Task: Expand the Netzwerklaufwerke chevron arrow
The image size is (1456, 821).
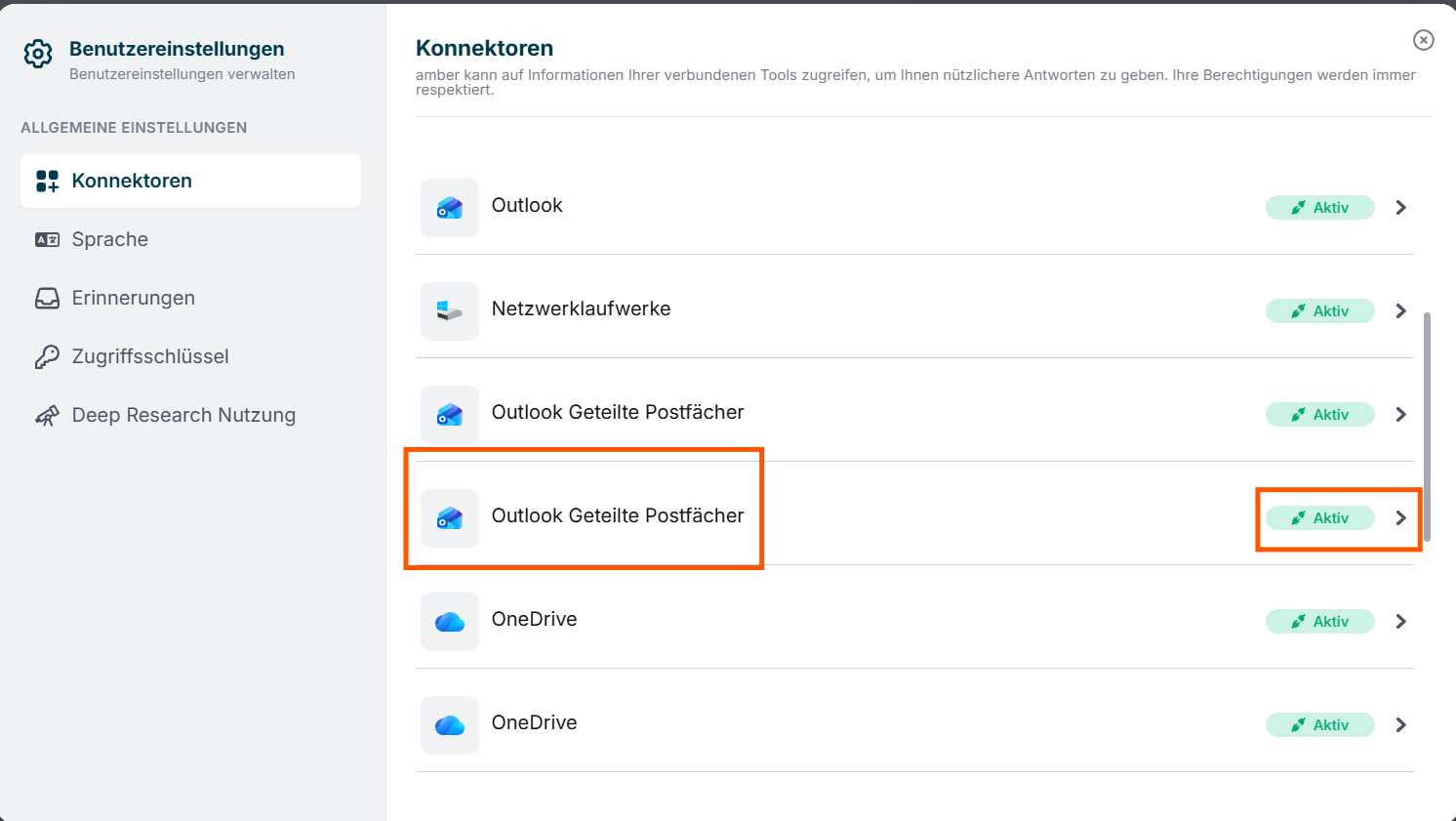Action: pos(1401,311)
